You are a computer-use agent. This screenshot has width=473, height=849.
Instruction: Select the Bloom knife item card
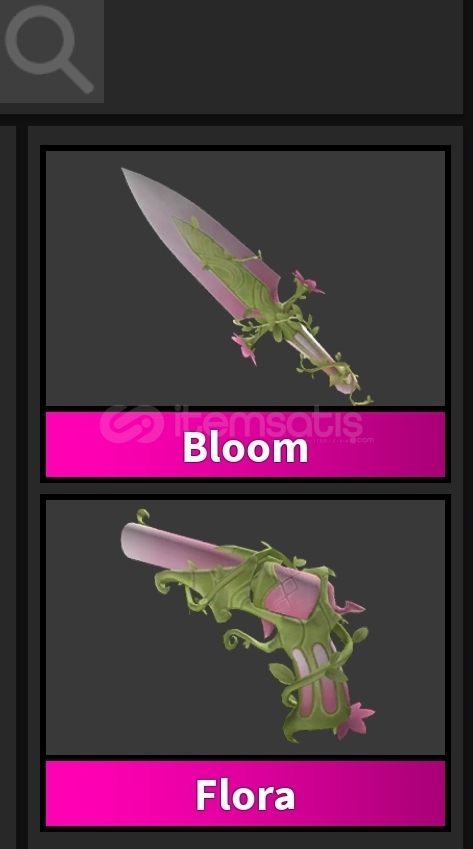[x=245, y=314]
